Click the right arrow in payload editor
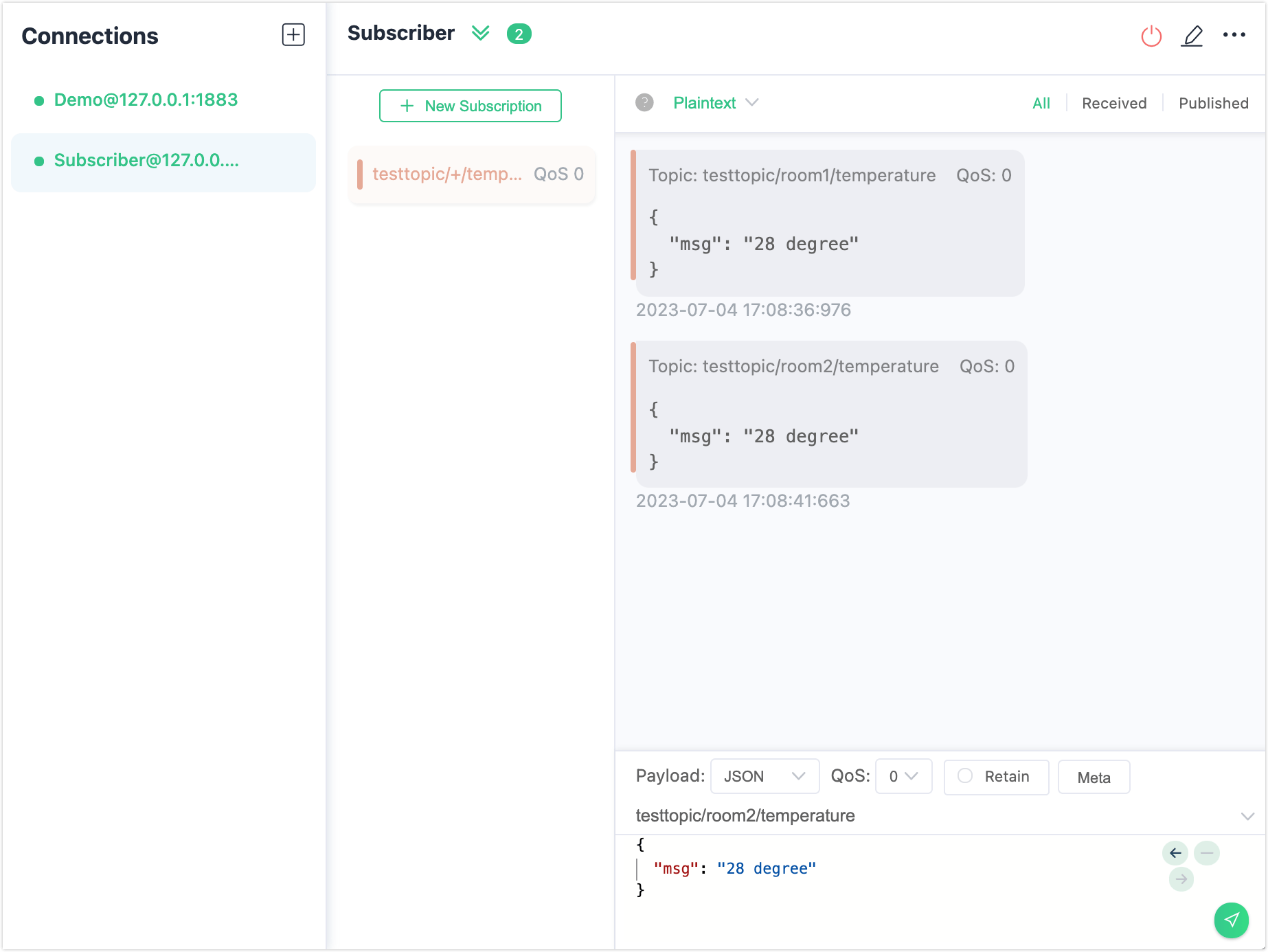This screenshot has height=952, width=1268. click(x=1181, y=879)
